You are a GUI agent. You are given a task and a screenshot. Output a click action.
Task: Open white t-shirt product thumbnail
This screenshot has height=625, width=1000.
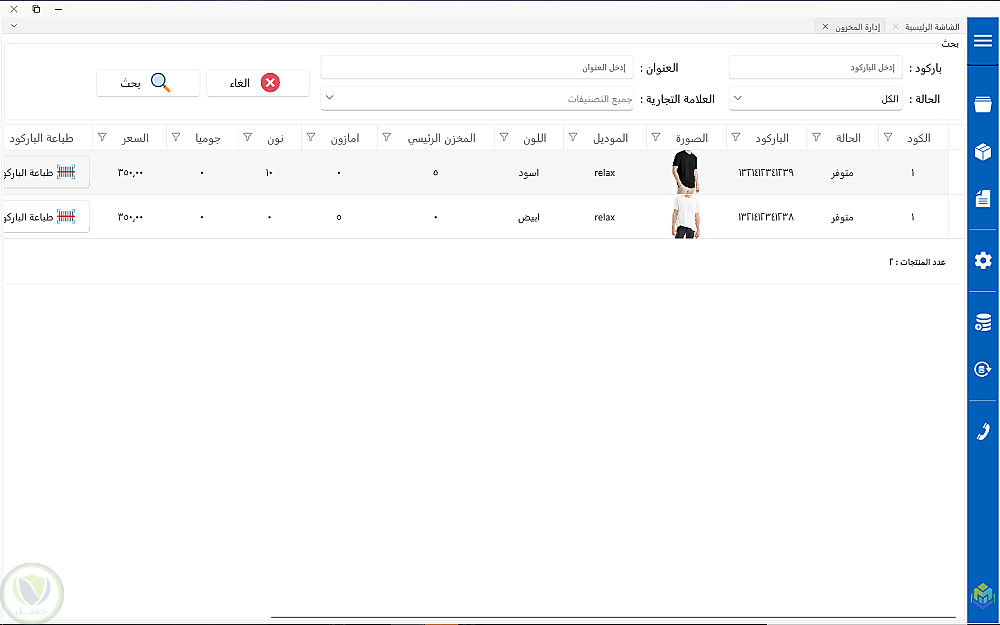(x=686, y=217)
